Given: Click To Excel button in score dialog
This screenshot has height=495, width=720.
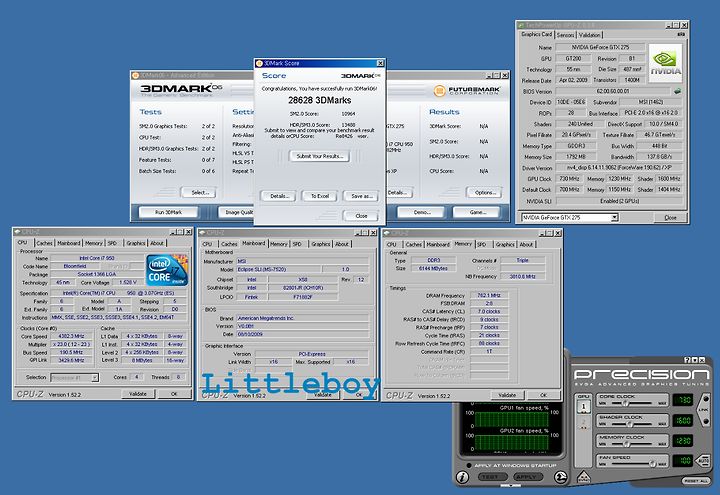Looking at the screenshot, I should (320, 196).
